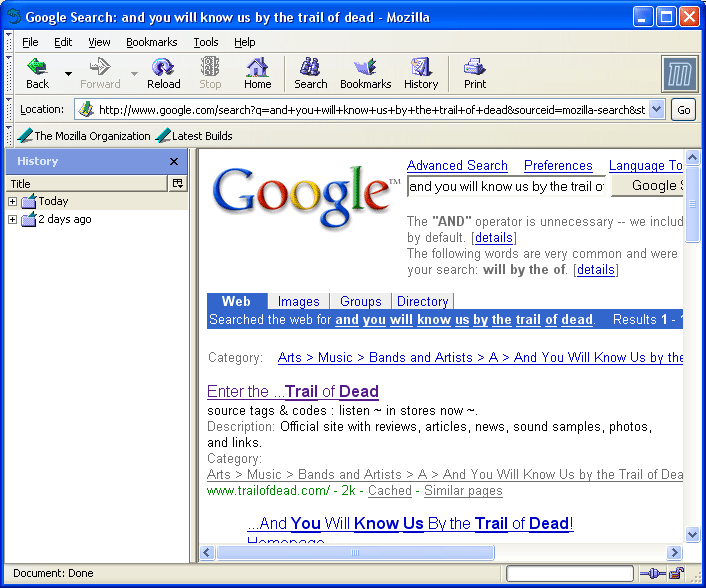Open the History toolbar icon

click(421, 68)
